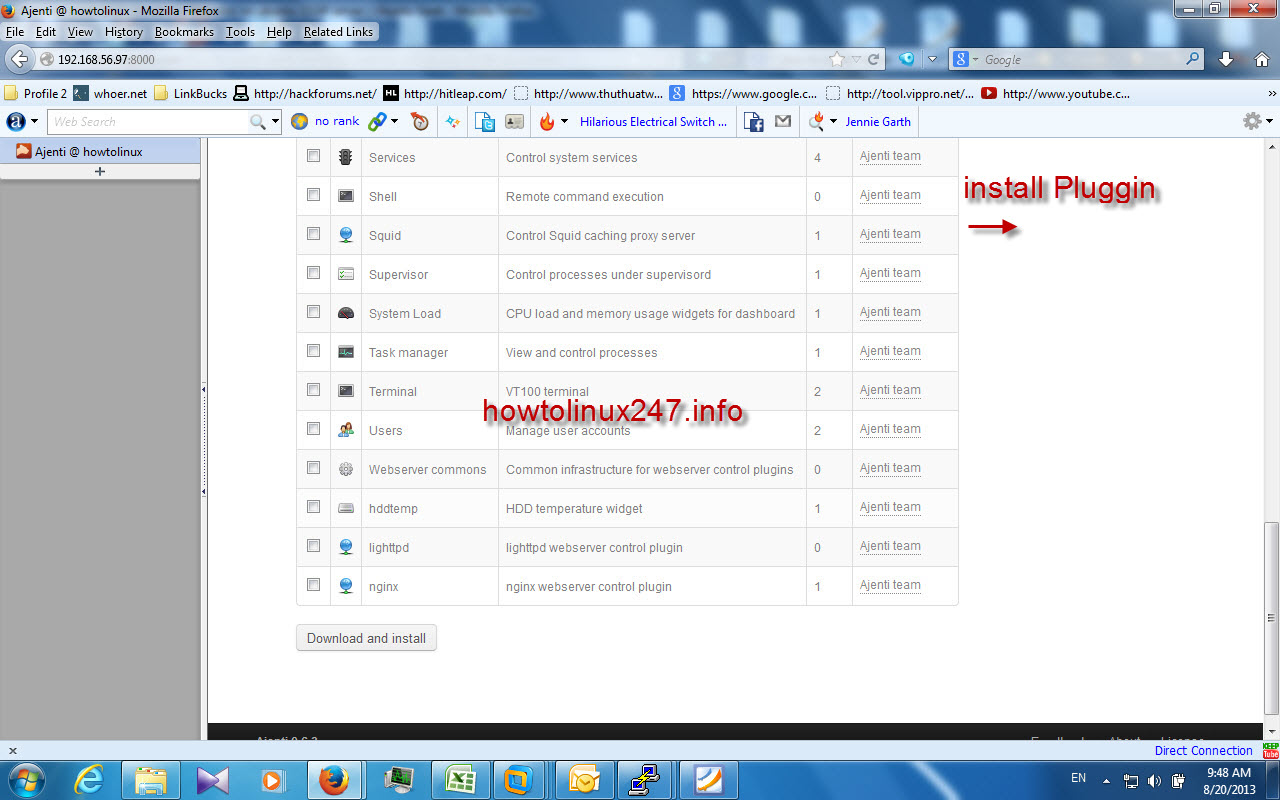This screenshot has height=800, width=1280.
Task: Open the File menu
Action: tap(15, 32)
